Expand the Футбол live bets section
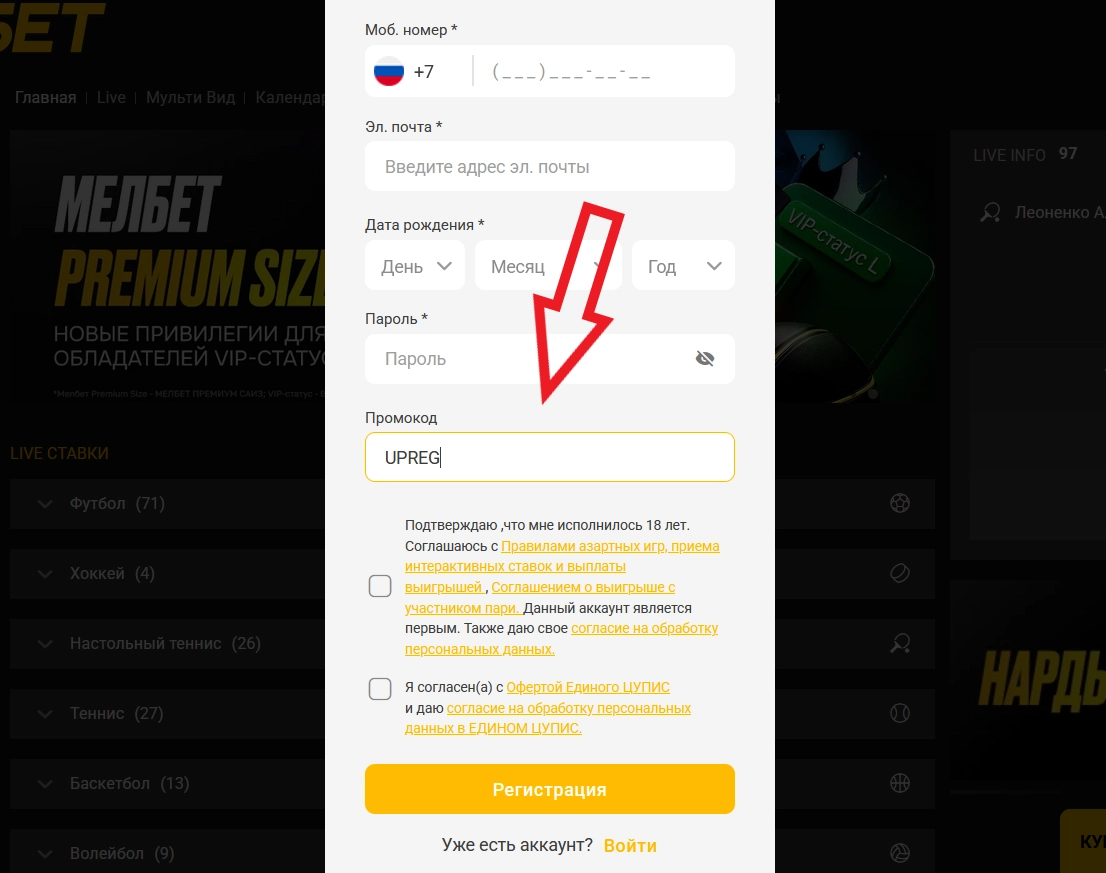This screenshot has width=1106, height=873. [45, 504]
